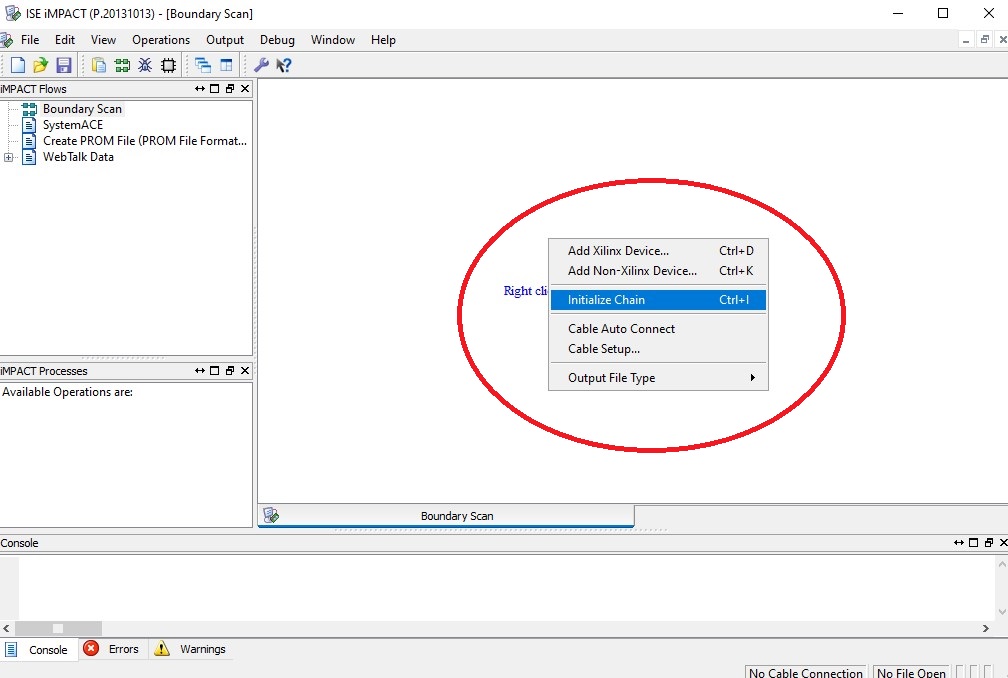Expand the WebTalk Data tree node
This screenshot has width=1008, height=678.
pyautogui.click(x=8, y=157)
